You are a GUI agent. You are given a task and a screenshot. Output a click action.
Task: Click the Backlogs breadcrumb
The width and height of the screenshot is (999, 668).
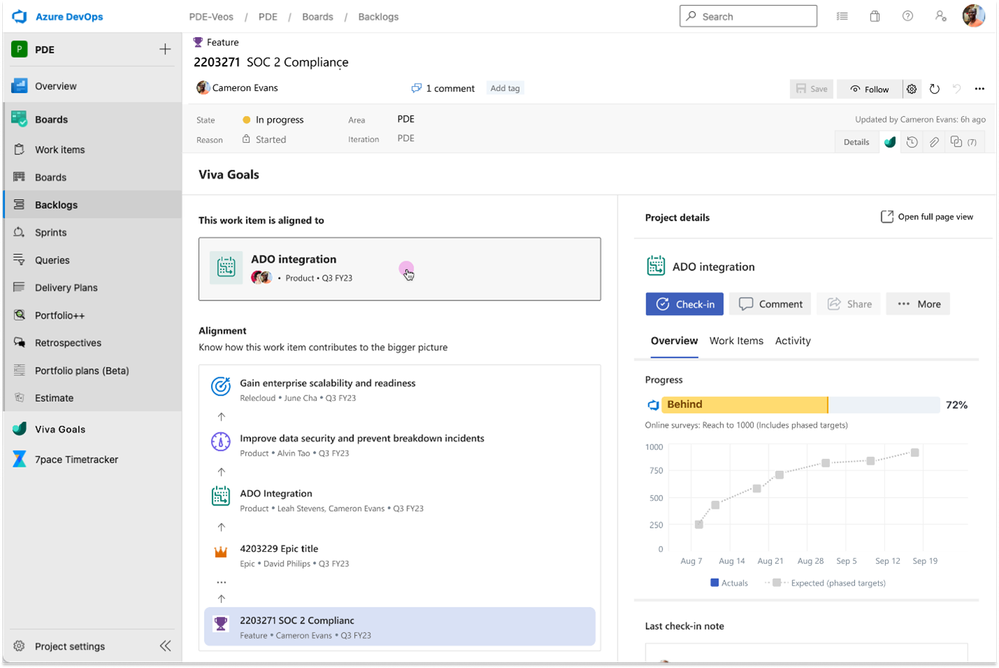pyautogui.click(x=378, y=17)
